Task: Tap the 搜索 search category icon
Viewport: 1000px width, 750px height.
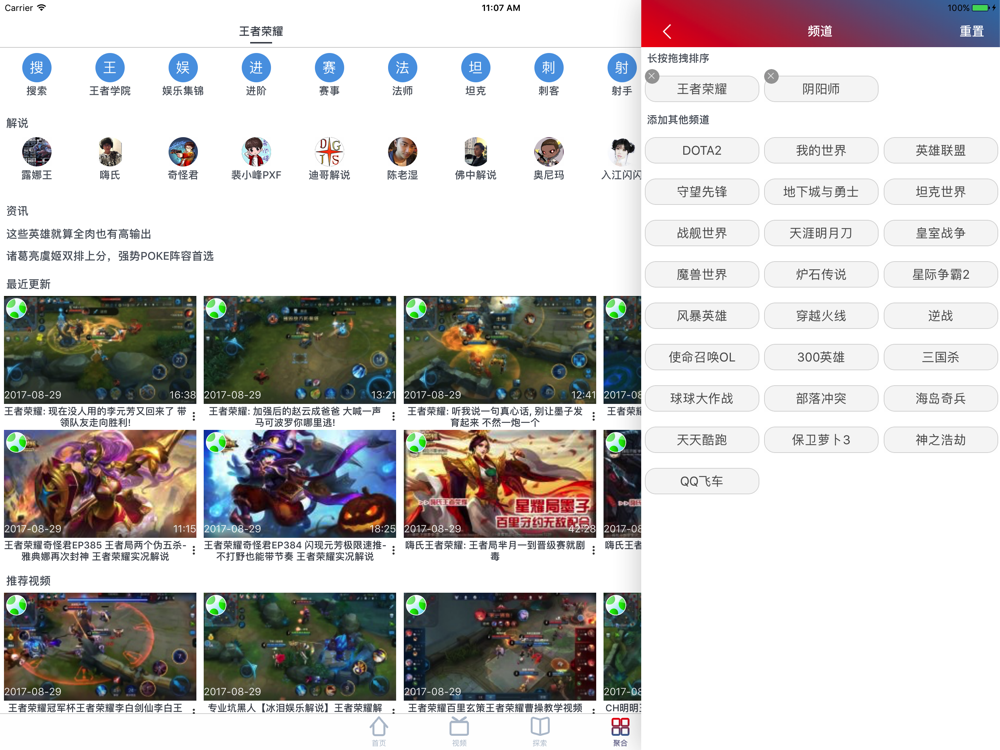Action: click(x=36, y=68)
